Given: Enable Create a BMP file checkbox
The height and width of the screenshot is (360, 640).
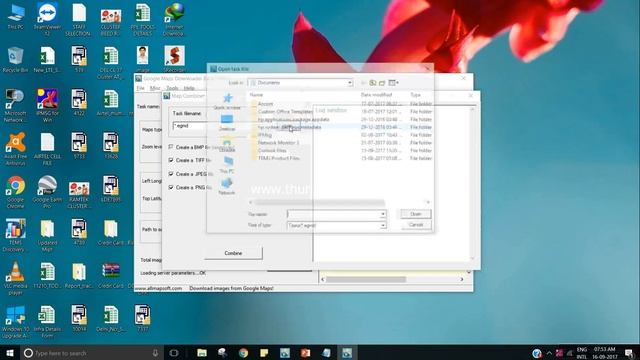Looking at the screenshot, I should [171, 147].
